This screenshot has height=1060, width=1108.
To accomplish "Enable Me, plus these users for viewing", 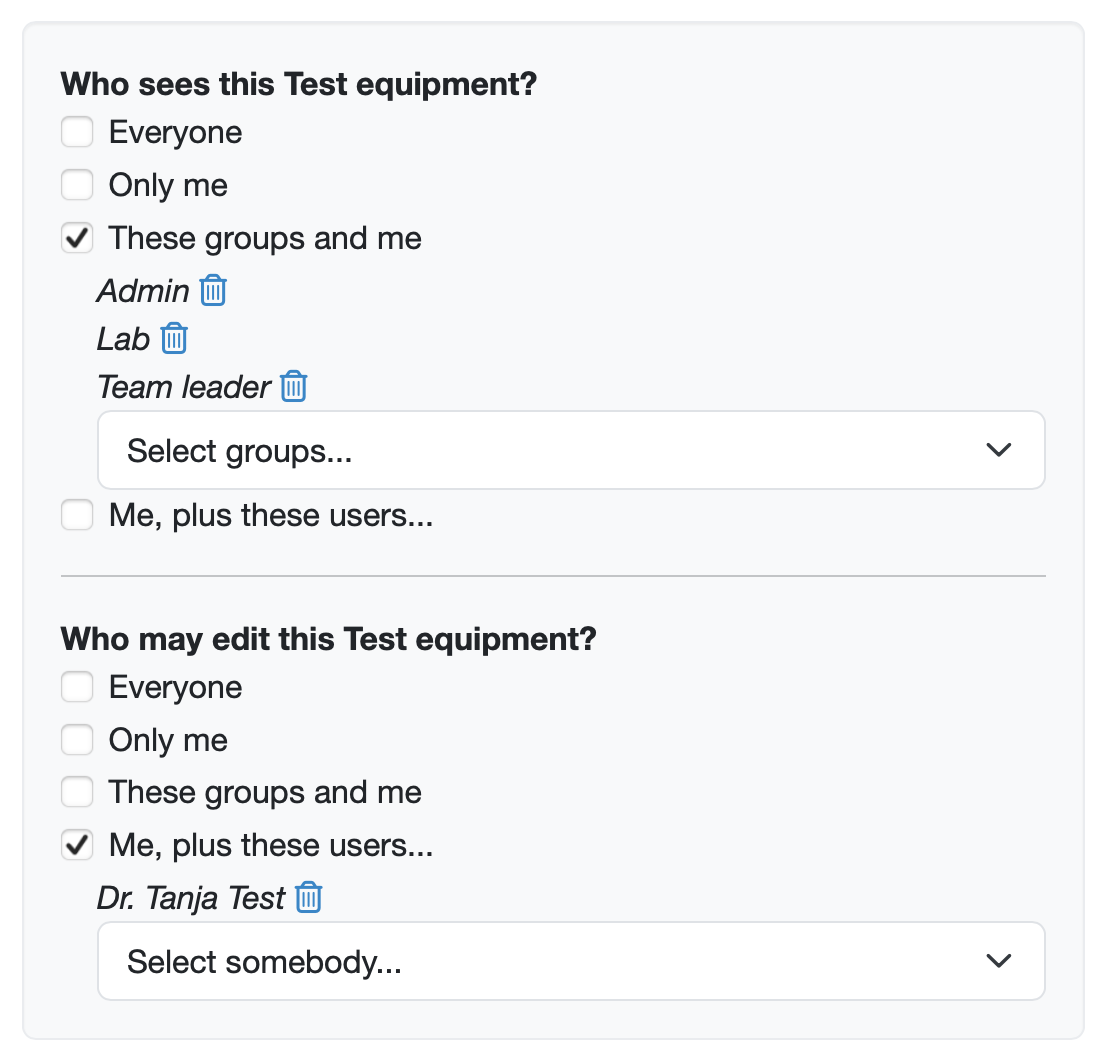I will tap(77, 516).
